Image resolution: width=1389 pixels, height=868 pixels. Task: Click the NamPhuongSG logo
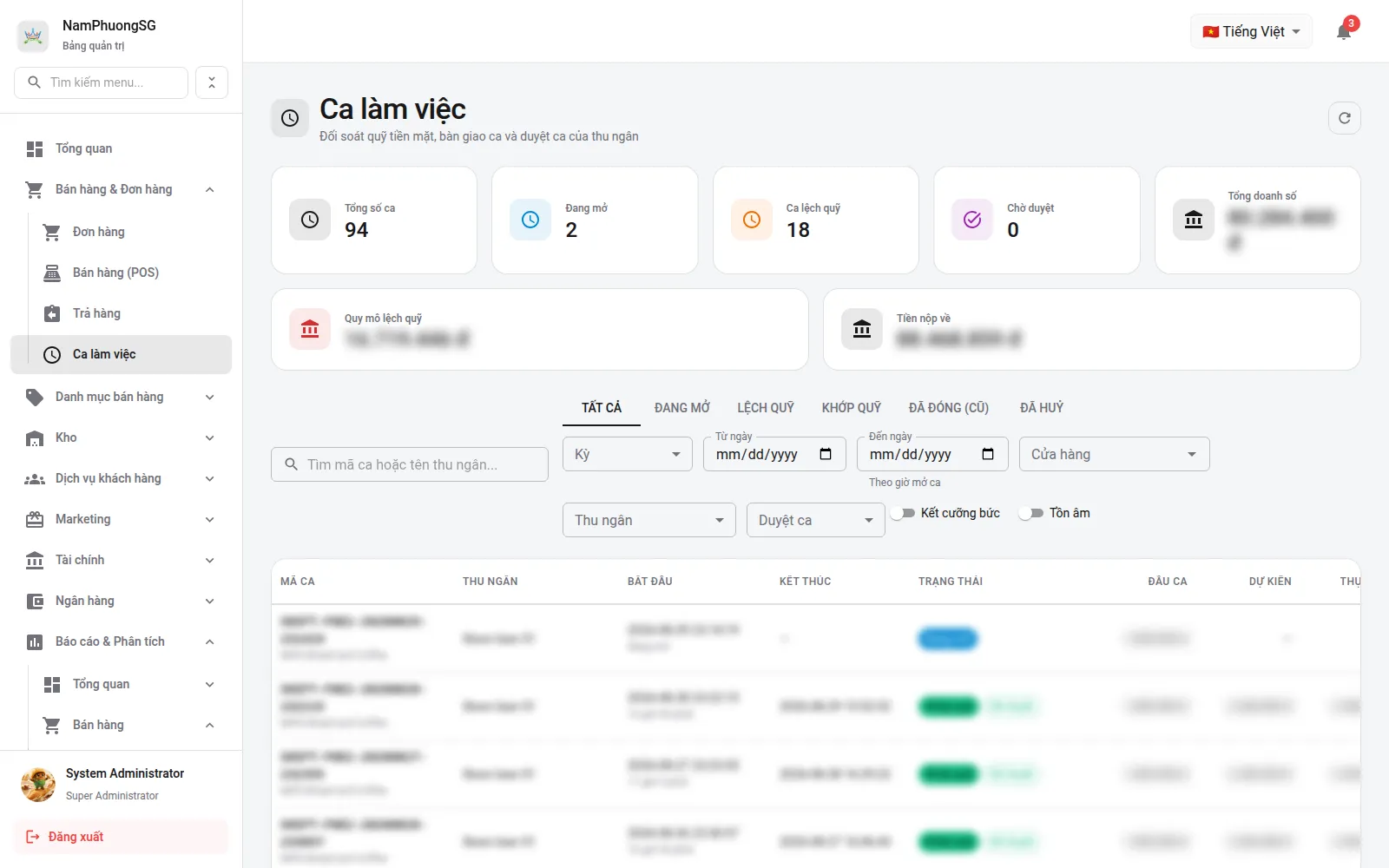point(33,36)
